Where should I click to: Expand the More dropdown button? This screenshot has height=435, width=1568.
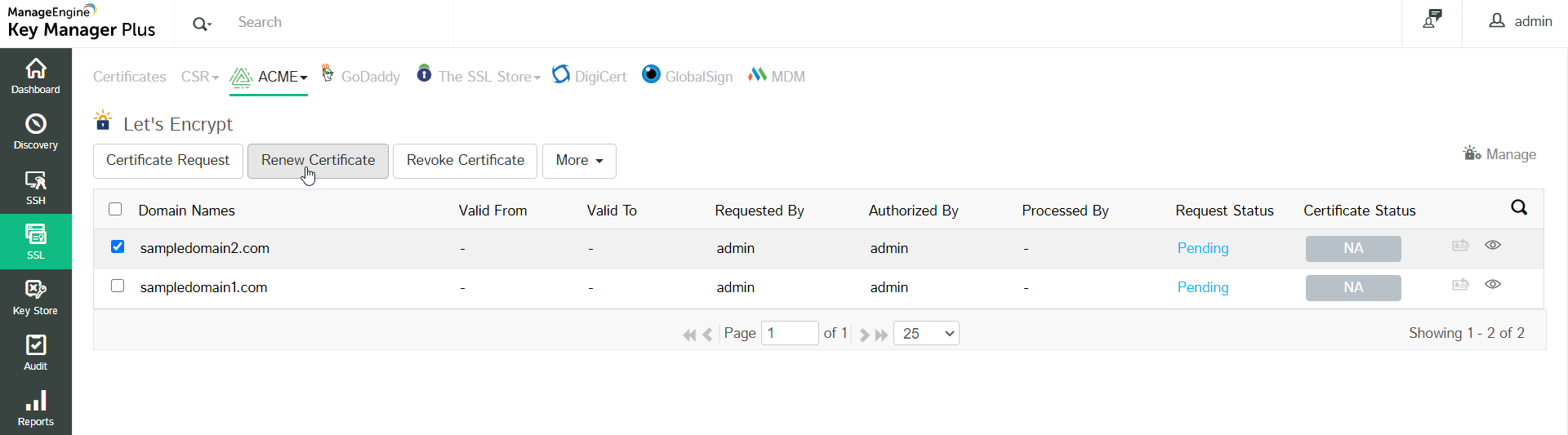point(579,161)
